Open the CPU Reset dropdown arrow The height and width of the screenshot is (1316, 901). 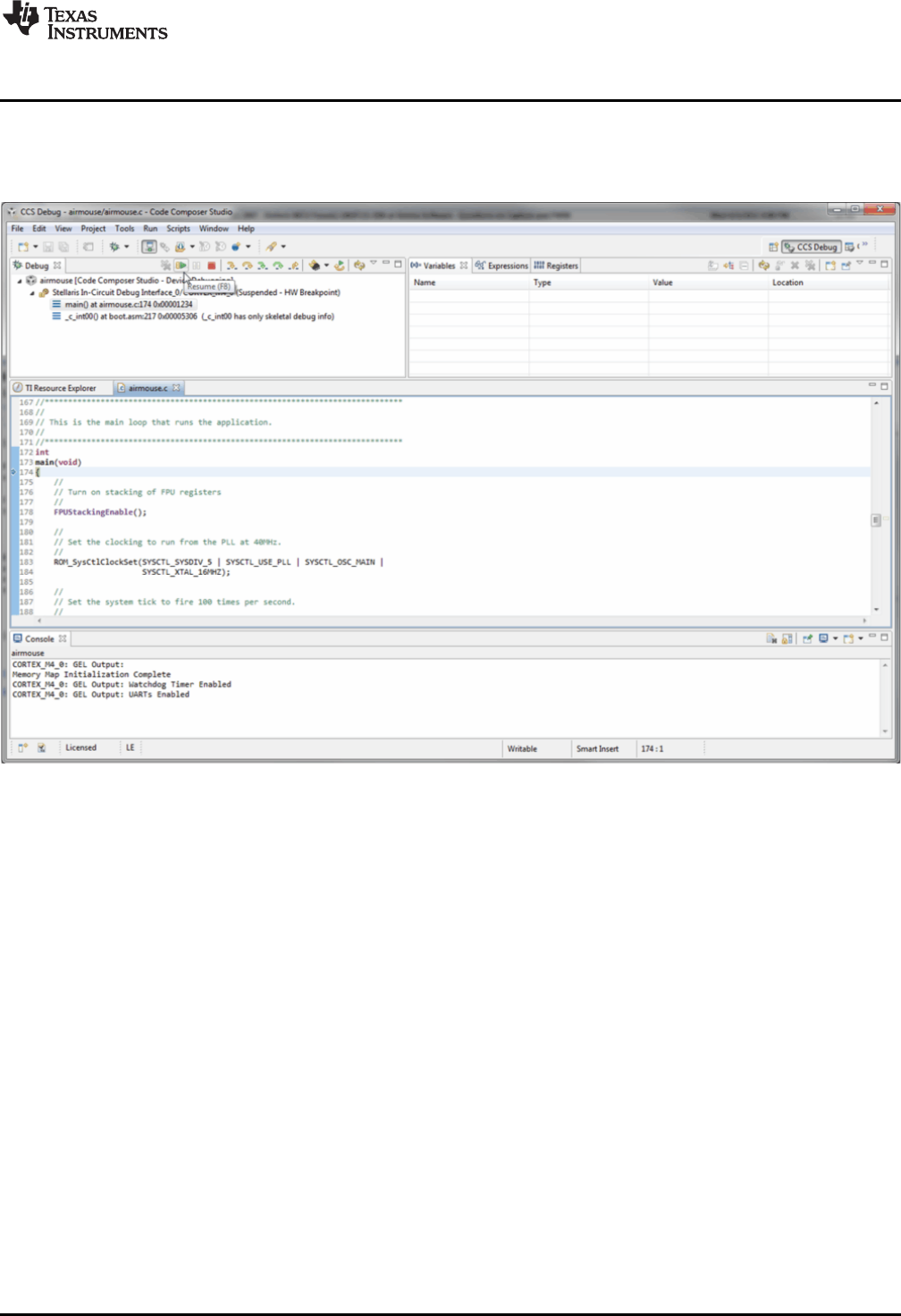[326, 266]
